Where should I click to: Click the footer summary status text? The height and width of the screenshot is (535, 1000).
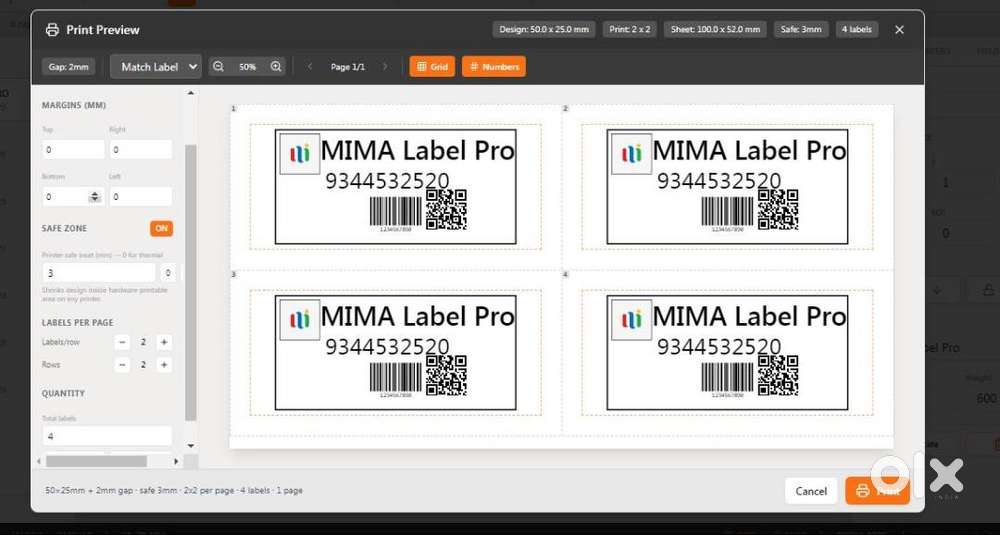pos(174,490)
